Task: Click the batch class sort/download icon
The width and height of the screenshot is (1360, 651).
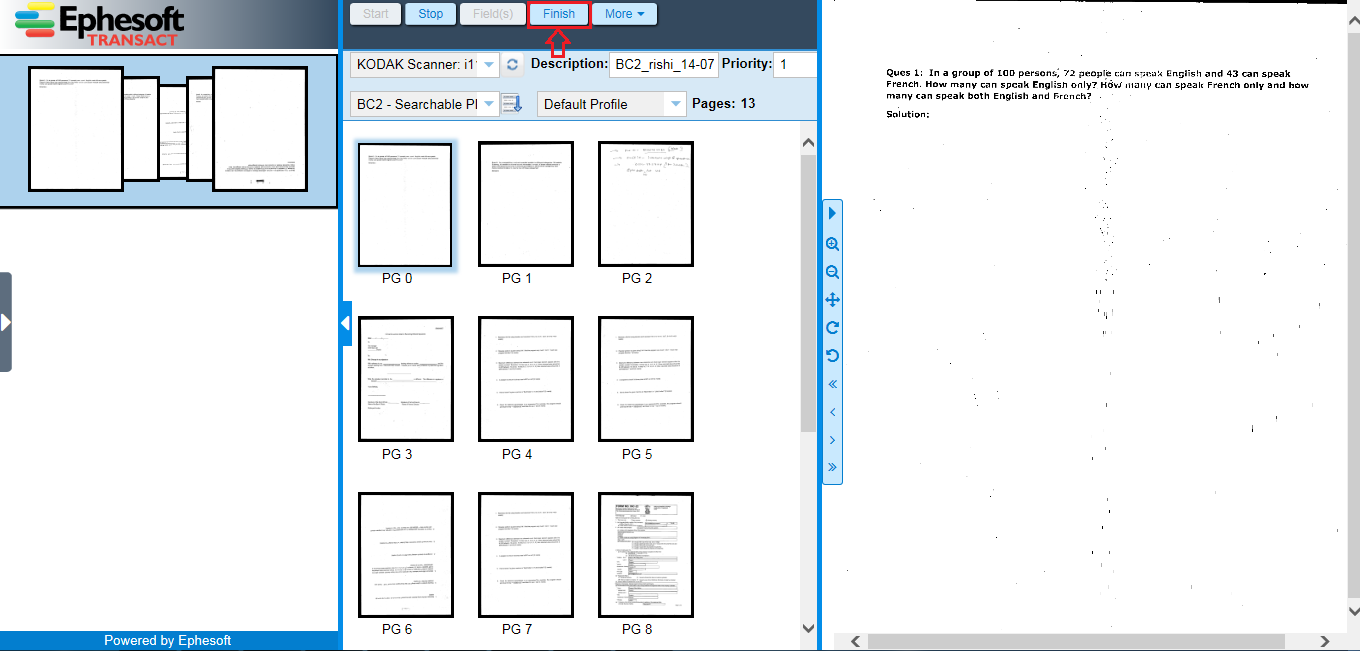Action: pyautogui.click(x=512, y=104)
